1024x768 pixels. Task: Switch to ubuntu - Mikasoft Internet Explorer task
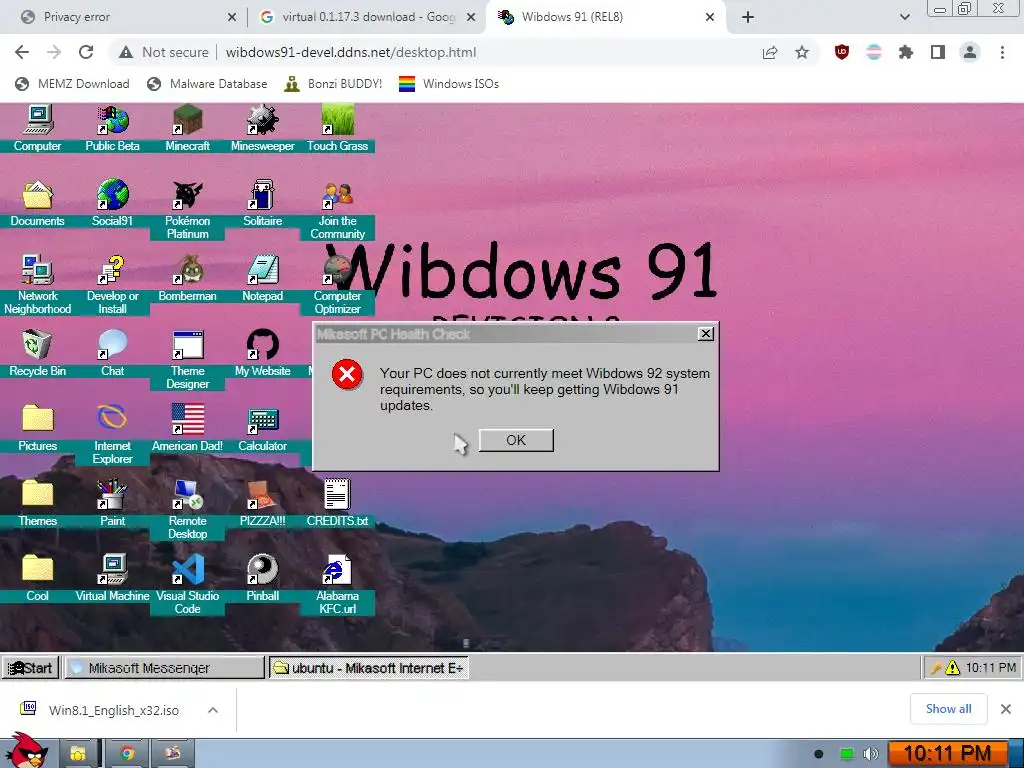coord(369,667)
